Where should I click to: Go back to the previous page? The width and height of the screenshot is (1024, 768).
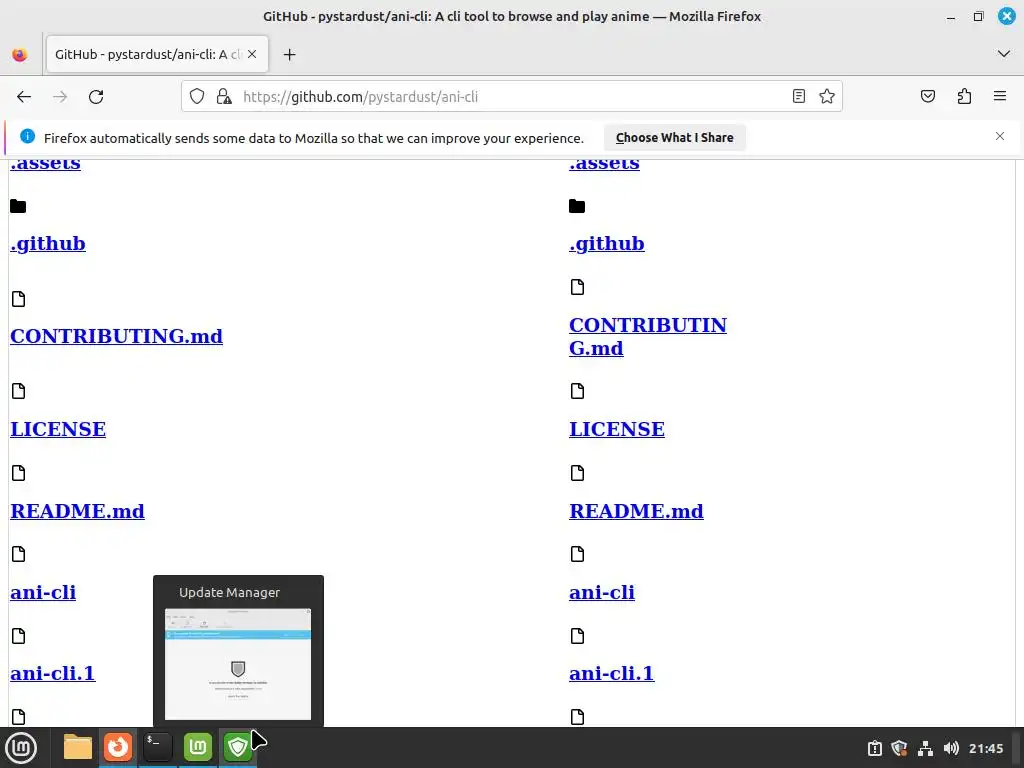pos(24,97)
